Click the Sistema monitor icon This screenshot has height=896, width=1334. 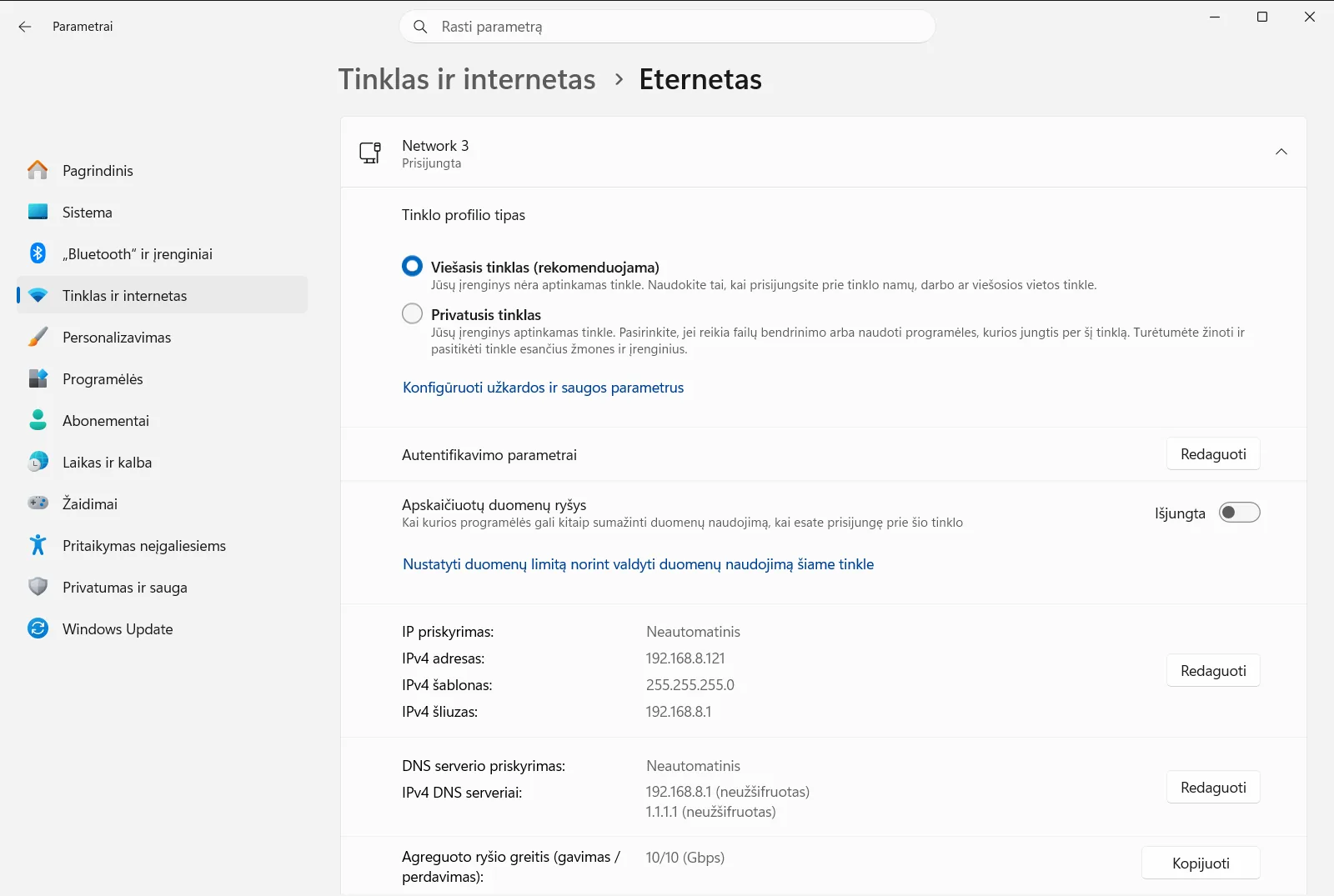pyautogui.click(x=38, y=212)
